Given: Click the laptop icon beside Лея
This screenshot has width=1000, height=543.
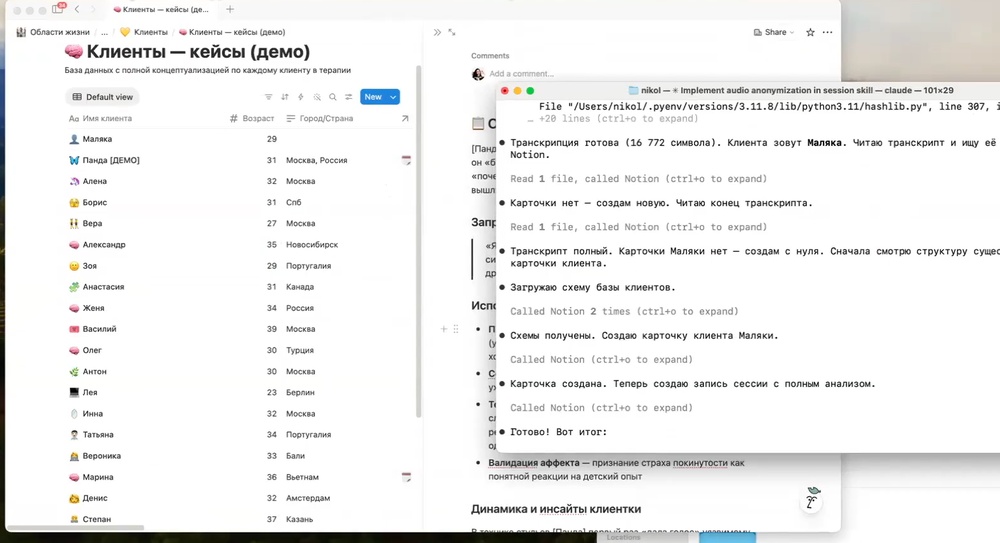Looking at the screenshot, I should pos(74,392).
